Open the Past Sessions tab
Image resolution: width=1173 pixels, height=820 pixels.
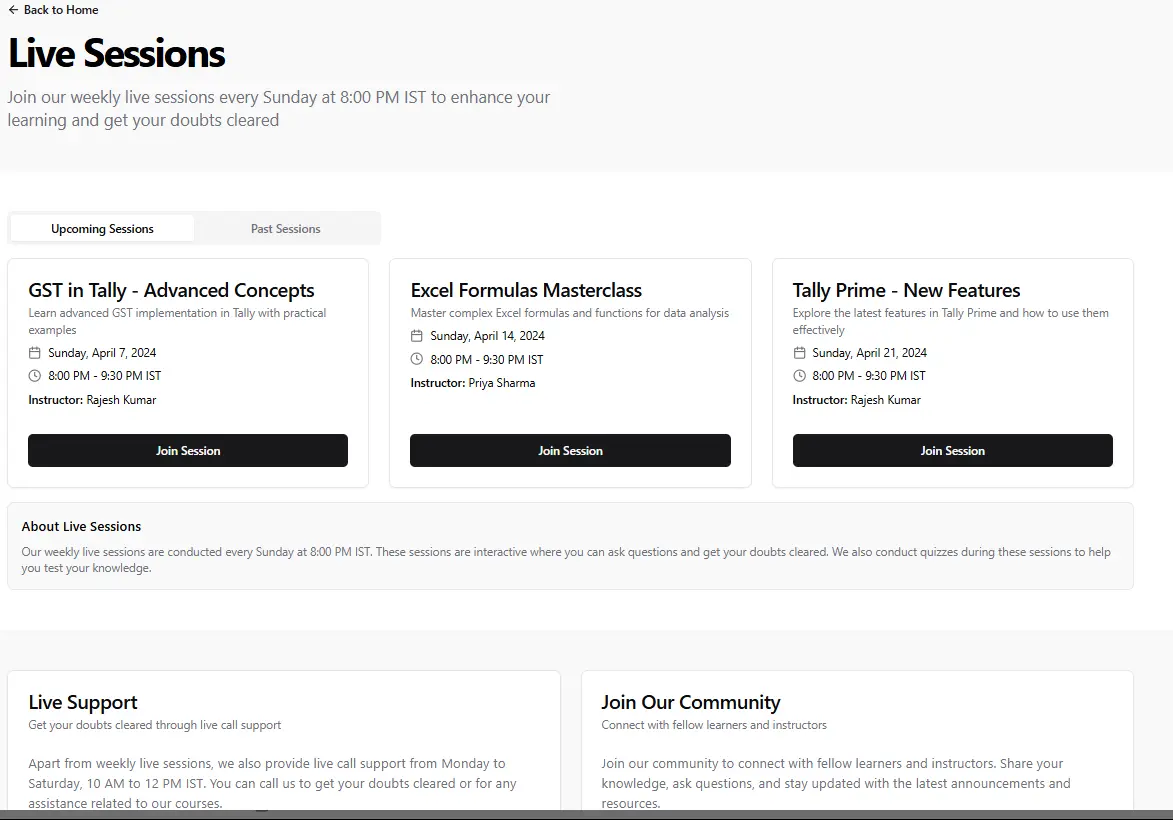(286, 228)
